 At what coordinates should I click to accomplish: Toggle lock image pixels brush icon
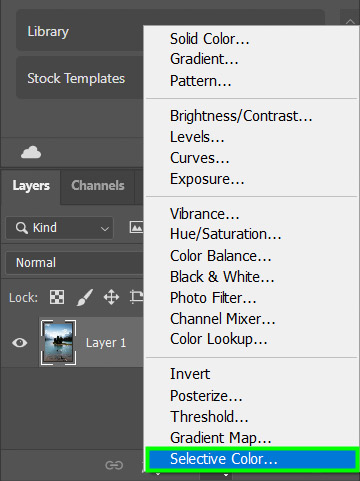84,297
